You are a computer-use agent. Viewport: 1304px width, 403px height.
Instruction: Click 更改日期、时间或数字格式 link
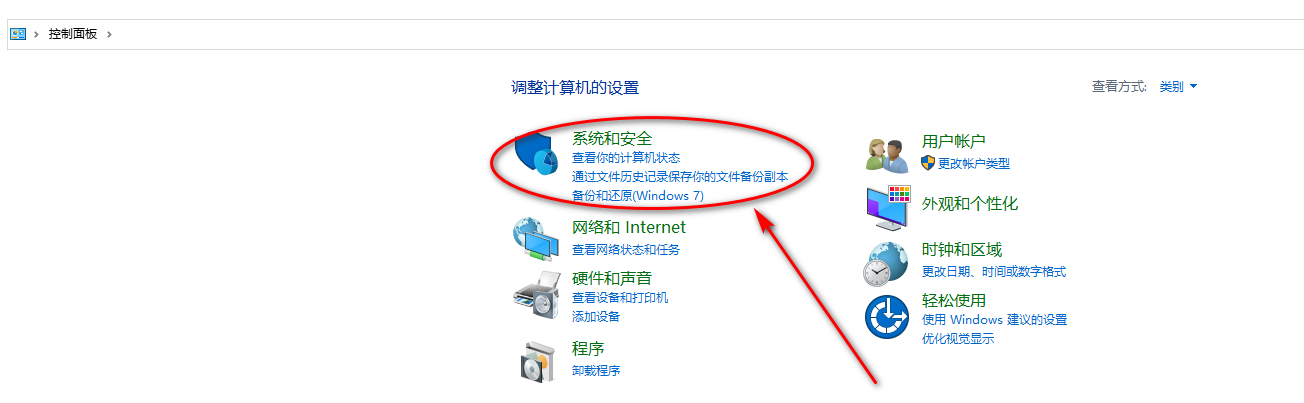point(994,272)
